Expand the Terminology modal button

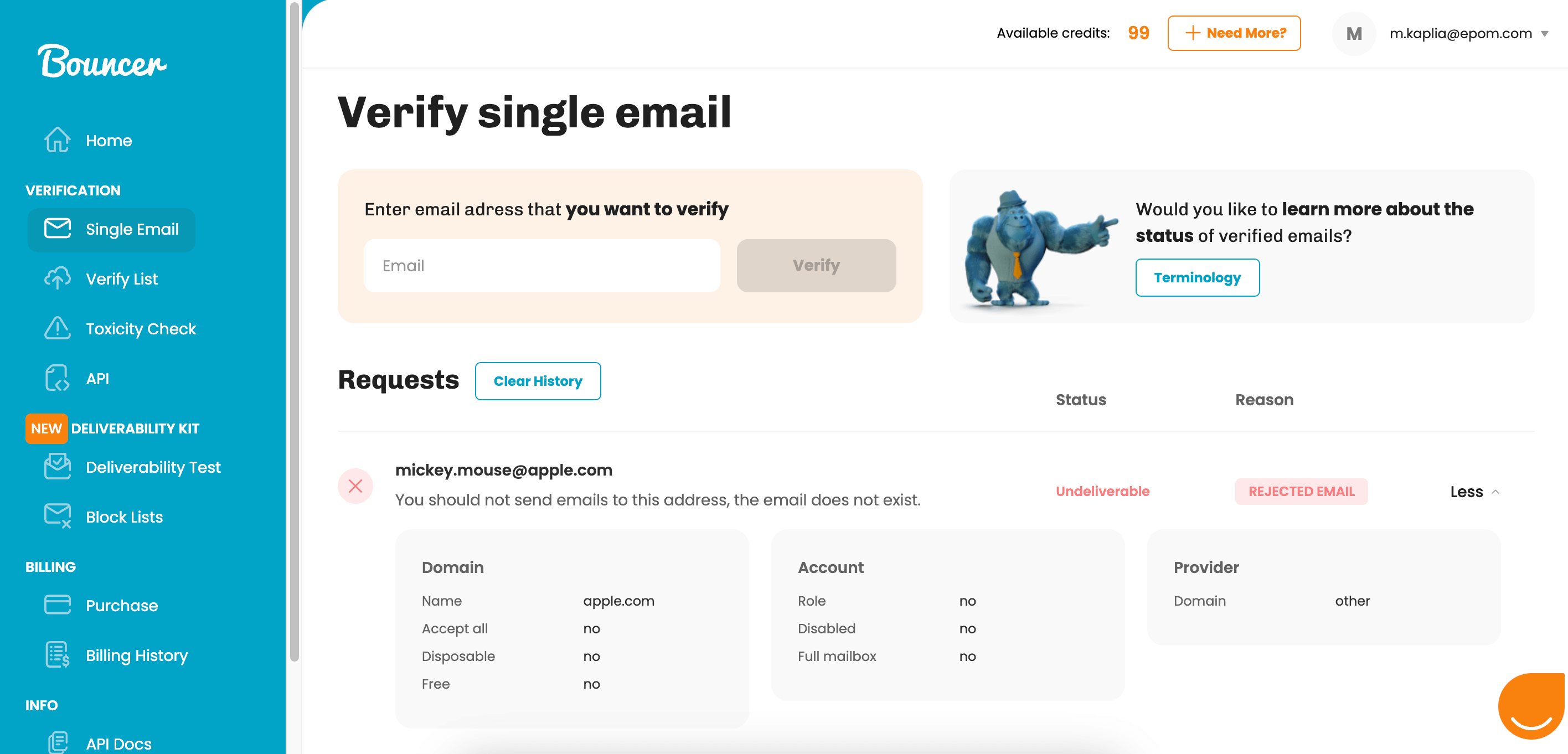[1197, 278]
